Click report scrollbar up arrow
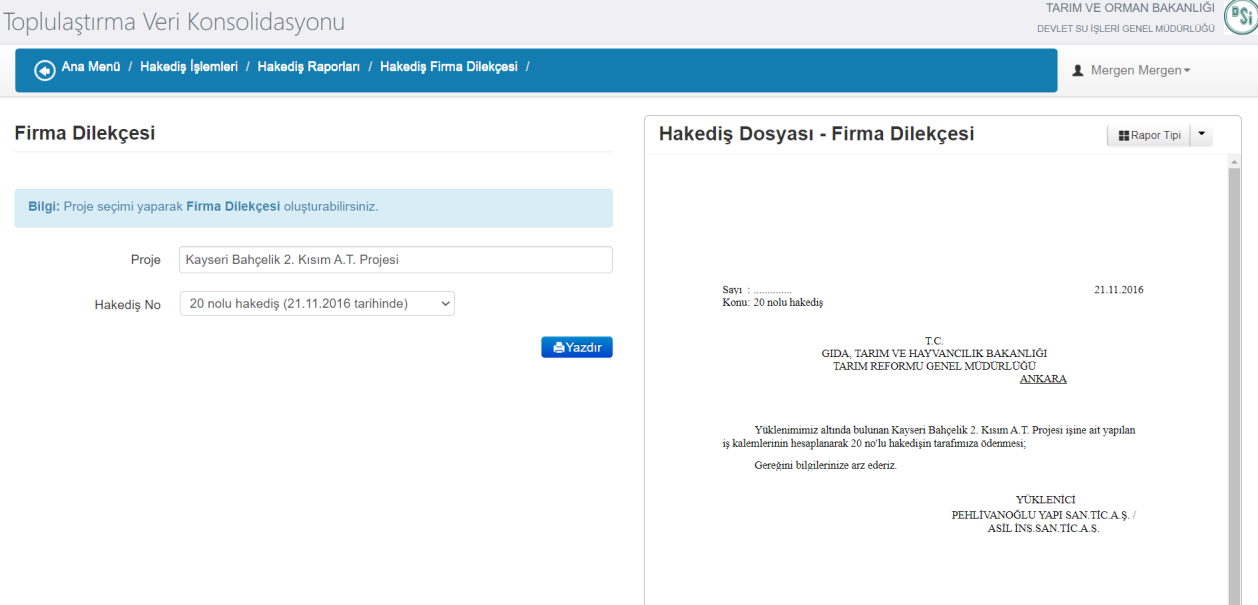This screenshot has width=1258, height=605. pos(1234,161)
